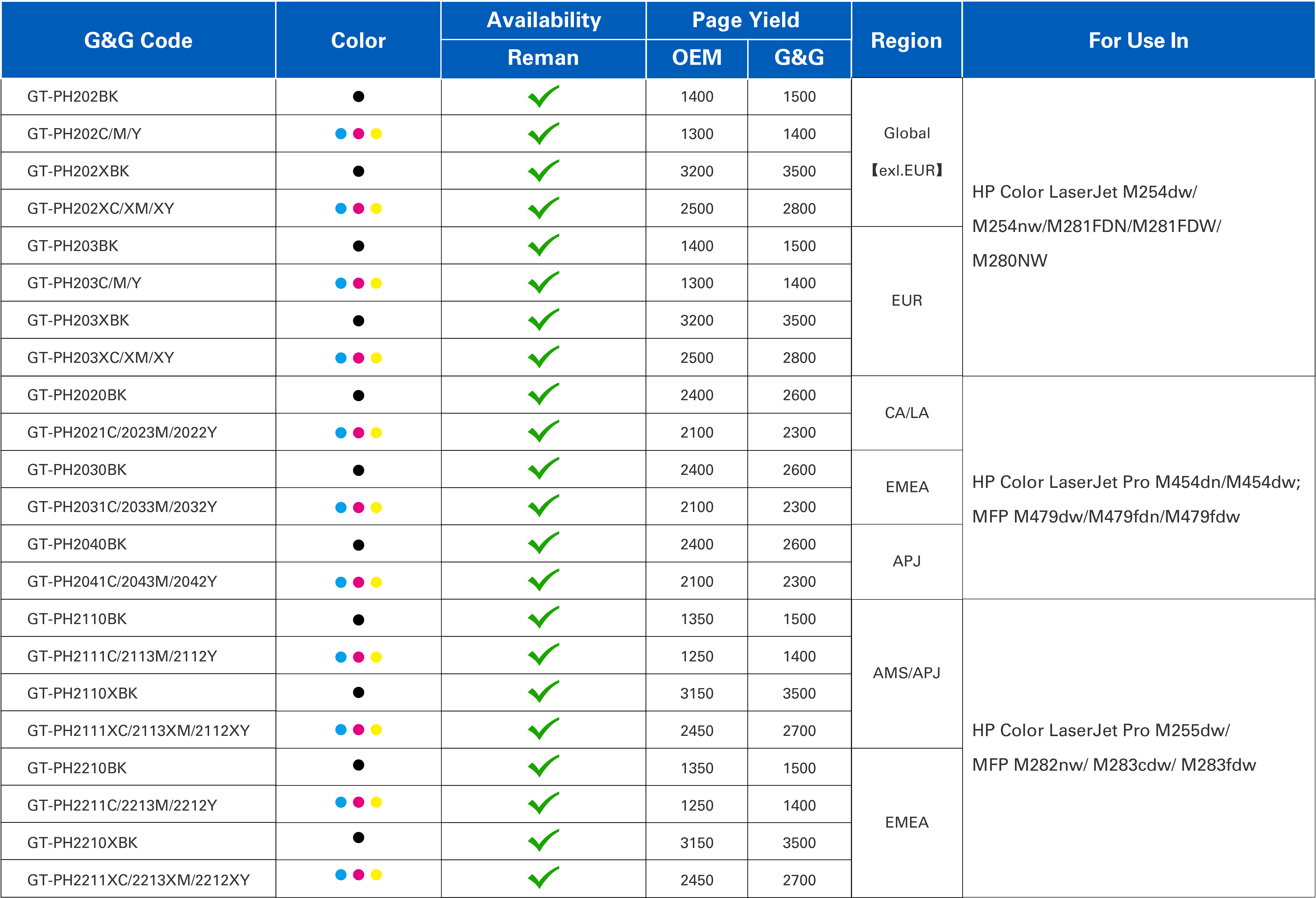Click magenta dot for GT-PH203XC/XM/XY
This screenshot has height=898, width=1316.
click(x=358, y=358)
